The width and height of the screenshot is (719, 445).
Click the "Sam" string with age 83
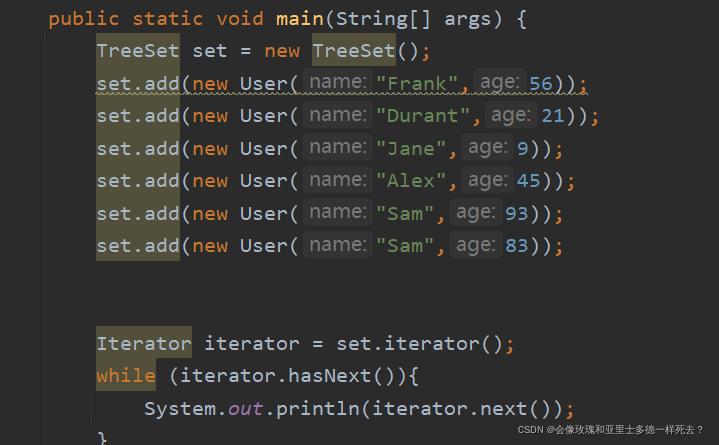tap(404, 246)
